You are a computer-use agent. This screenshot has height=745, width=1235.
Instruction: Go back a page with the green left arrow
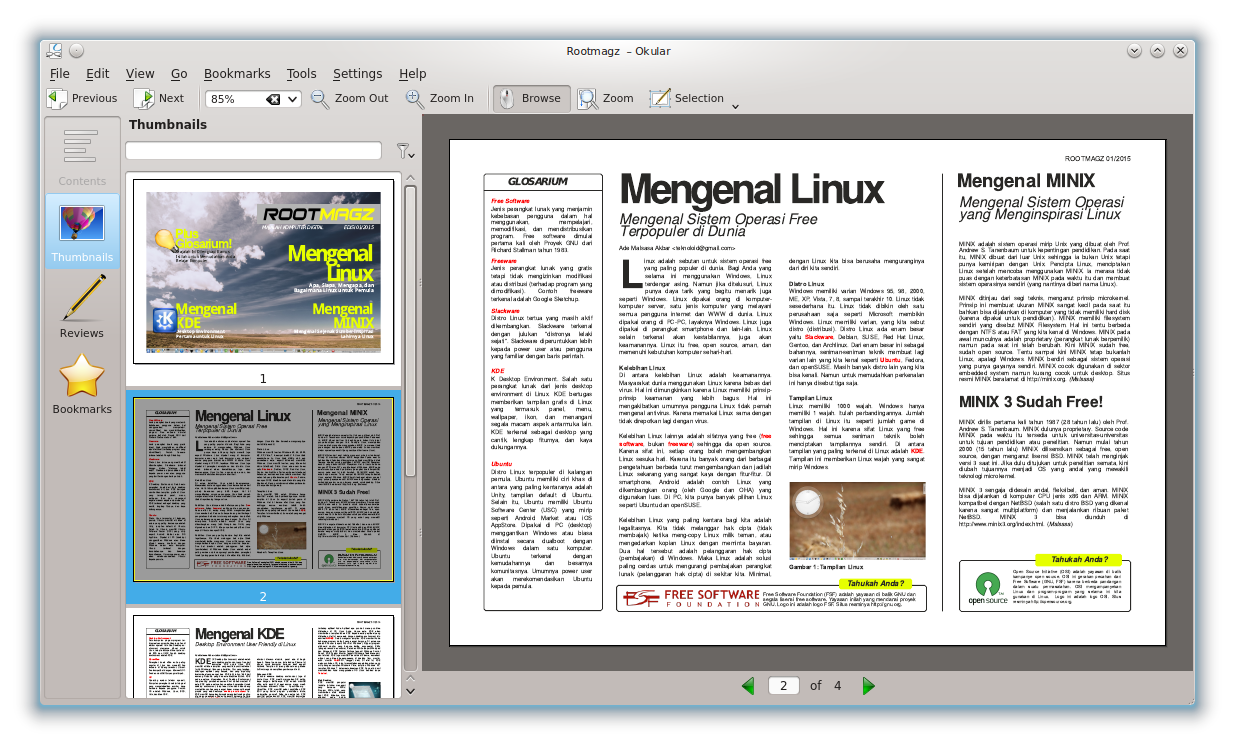click(749, 686)
